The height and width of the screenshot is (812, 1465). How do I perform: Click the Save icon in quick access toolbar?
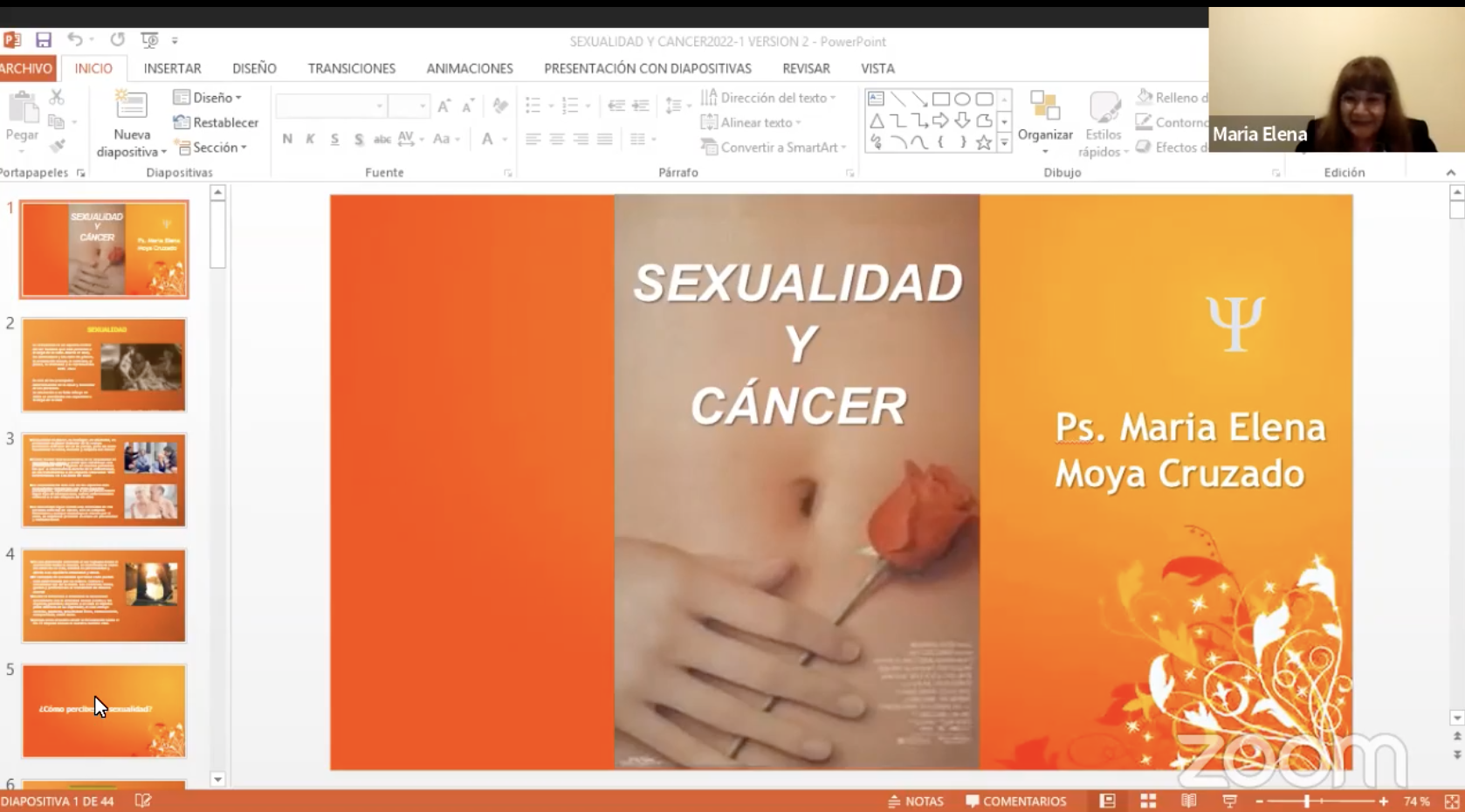[x=43, y=40]
